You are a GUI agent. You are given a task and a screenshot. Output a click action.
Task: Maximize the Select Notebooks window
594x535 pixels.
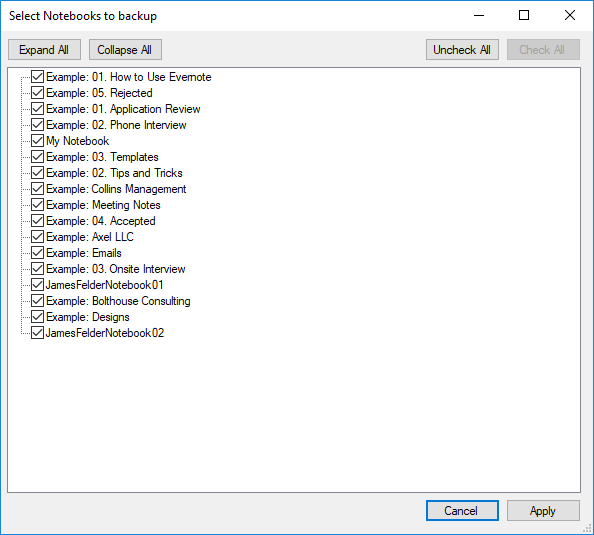524,16
